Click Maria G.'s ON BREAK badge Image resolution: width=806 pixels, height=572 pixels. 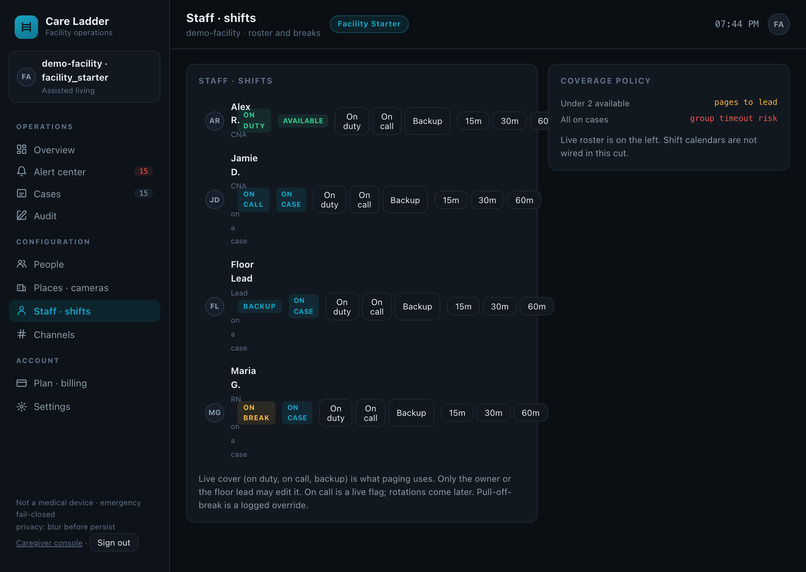pos(256,413)
